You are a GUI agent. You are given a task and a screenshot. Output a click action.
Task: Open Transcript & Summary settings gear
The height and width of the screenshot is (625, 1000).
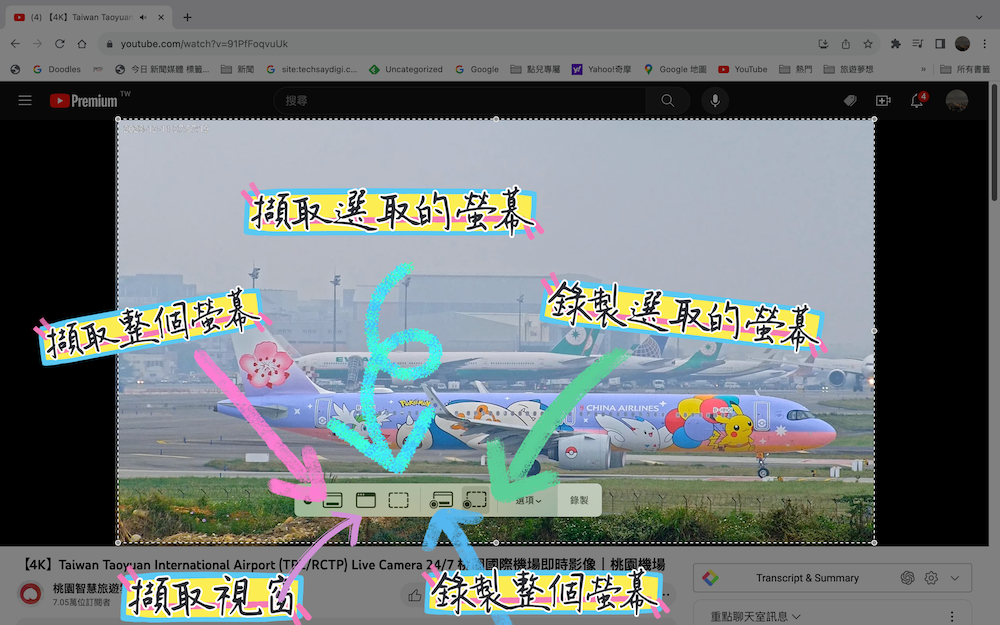click(x=931, y=578)
